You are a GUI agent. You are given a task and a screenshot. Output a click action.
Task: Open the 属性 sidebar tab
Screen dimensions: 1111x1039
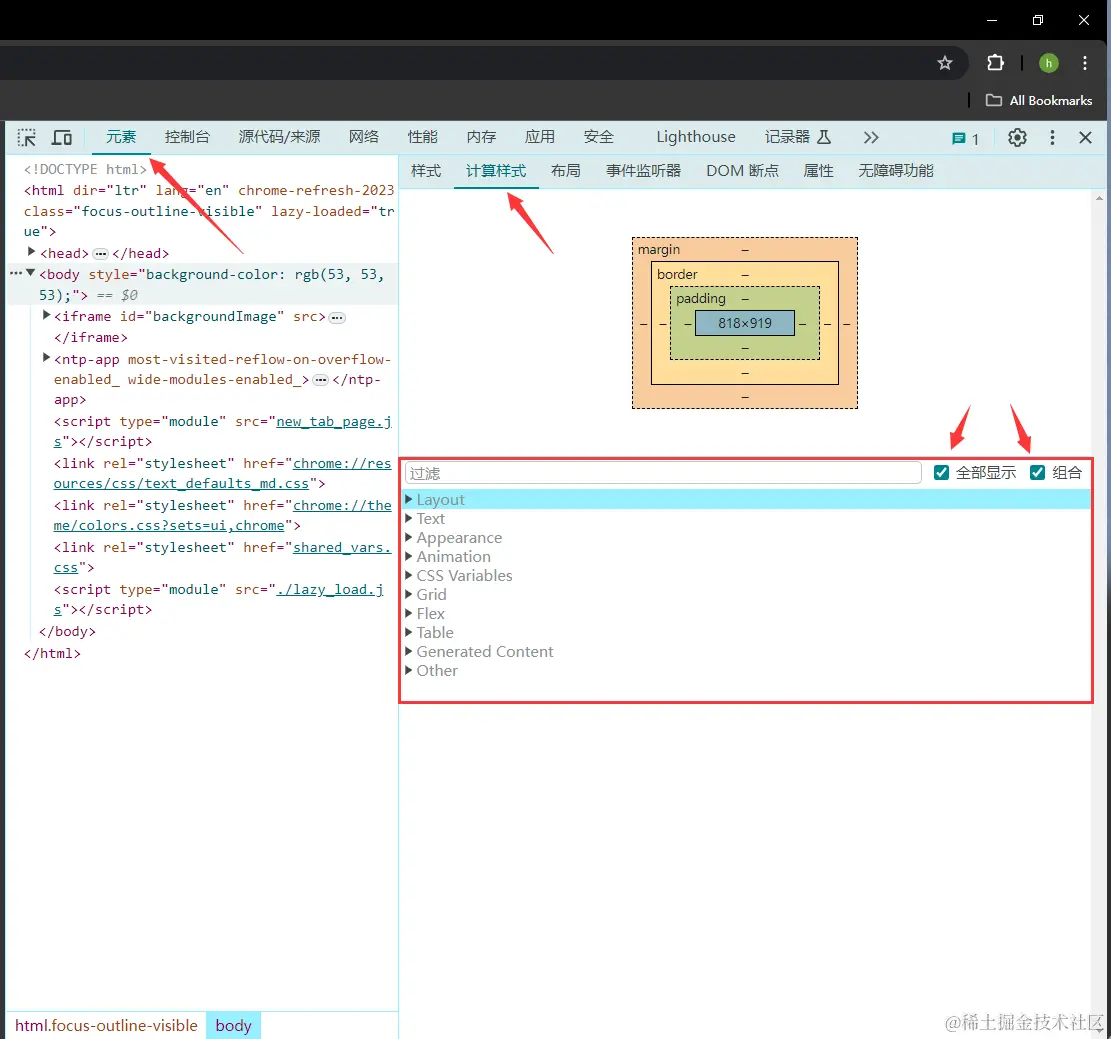point(818,171)
